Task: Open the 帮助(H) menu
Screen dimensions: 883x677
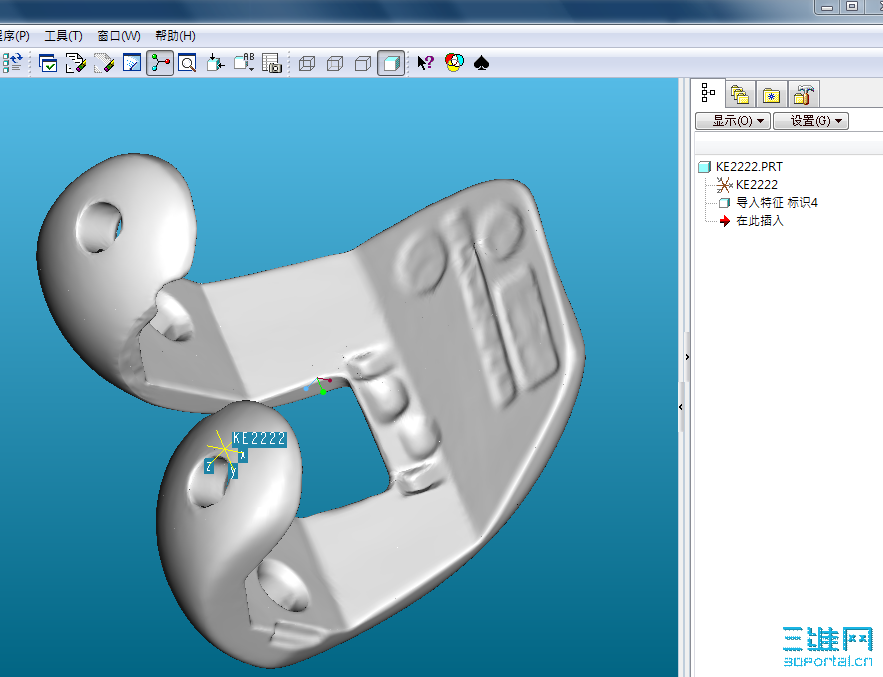Action: (x=175, y=36)
